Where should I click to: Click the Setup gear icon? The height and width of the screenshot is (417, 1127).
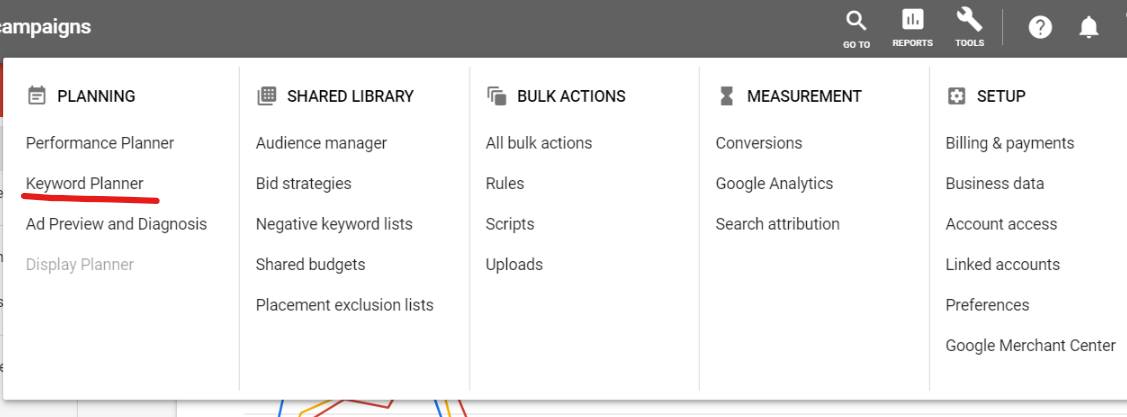[x=957, y=96]
